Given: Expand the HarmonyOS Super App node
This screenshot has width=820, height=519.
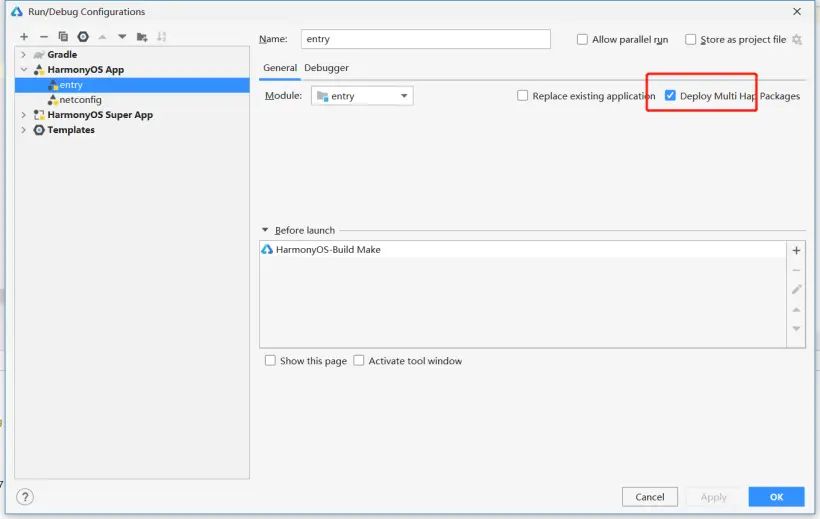Looking at the screenshot, I should click(24, 115).
